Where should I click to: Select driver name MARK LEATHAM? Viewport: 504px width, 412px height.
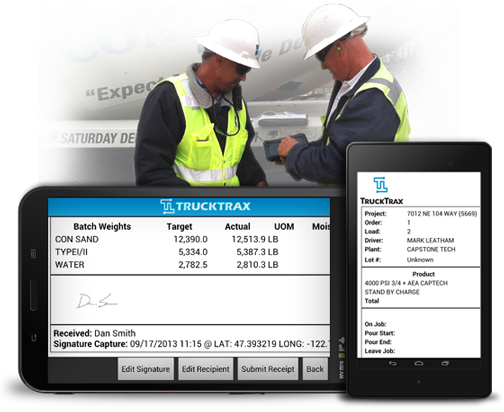point(430,240)
